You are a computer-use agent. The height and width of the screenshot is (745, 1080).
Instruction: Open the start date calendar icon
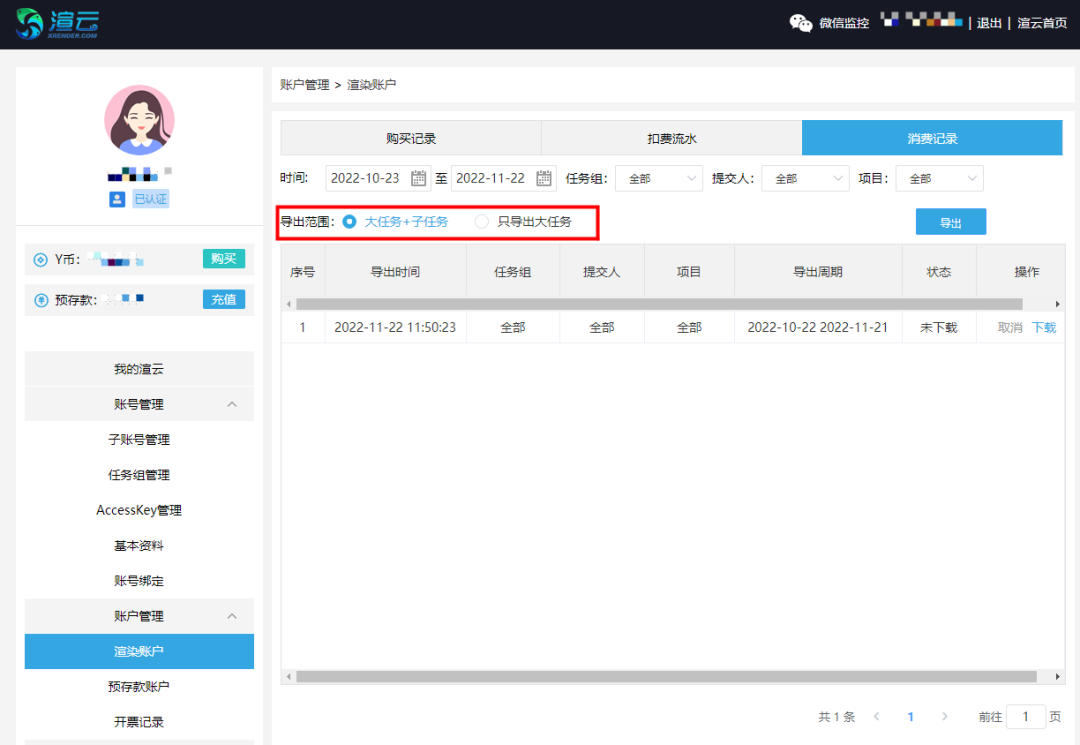tap(419, 178)
